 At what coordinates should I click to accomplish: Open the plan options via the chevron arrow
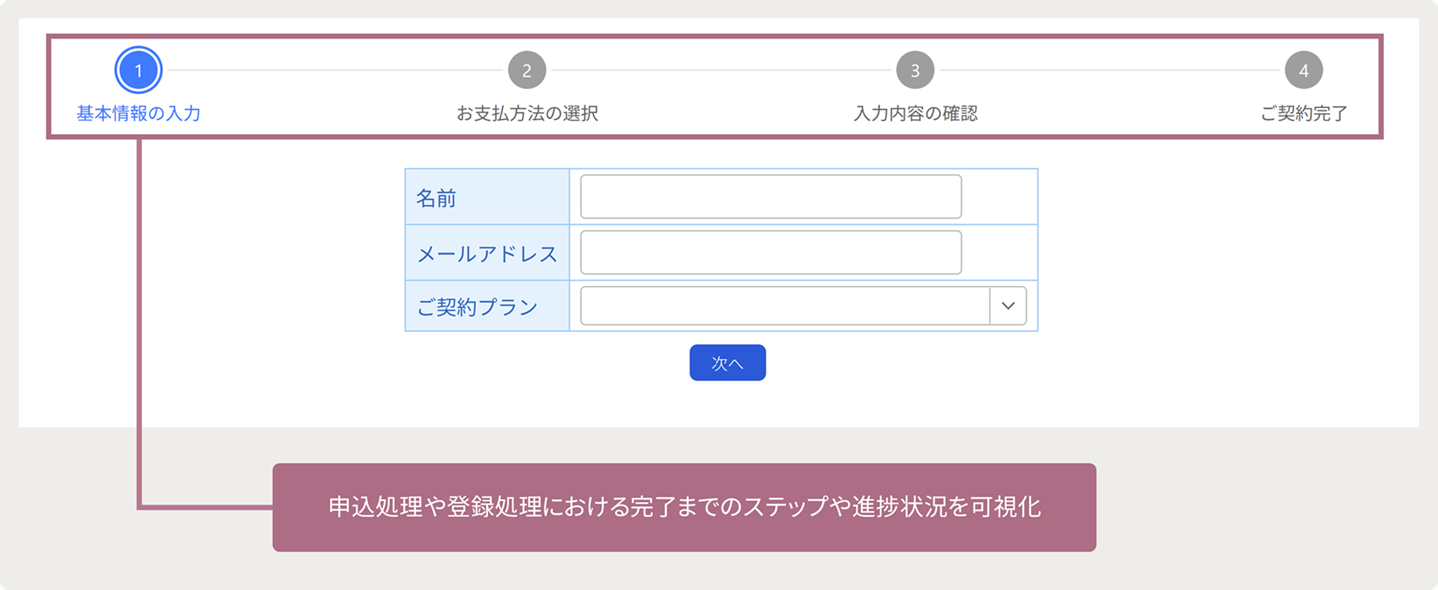pyautogui.click(x=1010, y=305)
